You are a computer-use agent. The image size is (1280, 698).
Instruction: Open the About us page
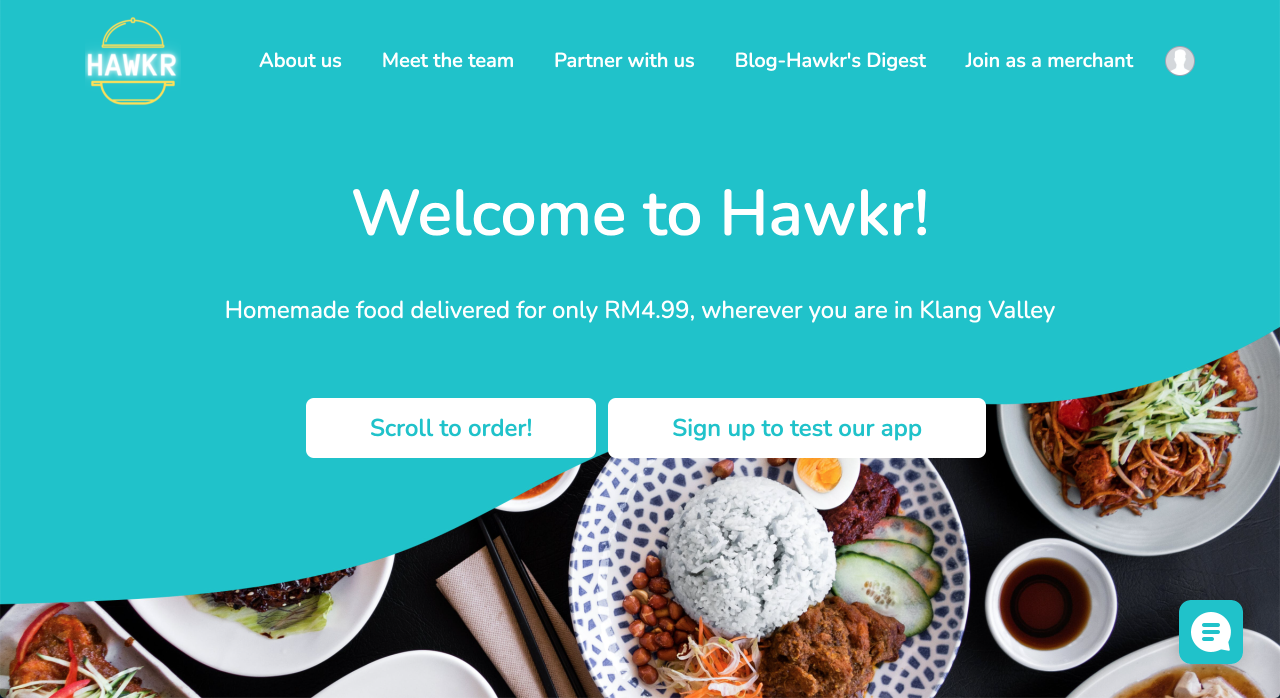pos(300,61)
